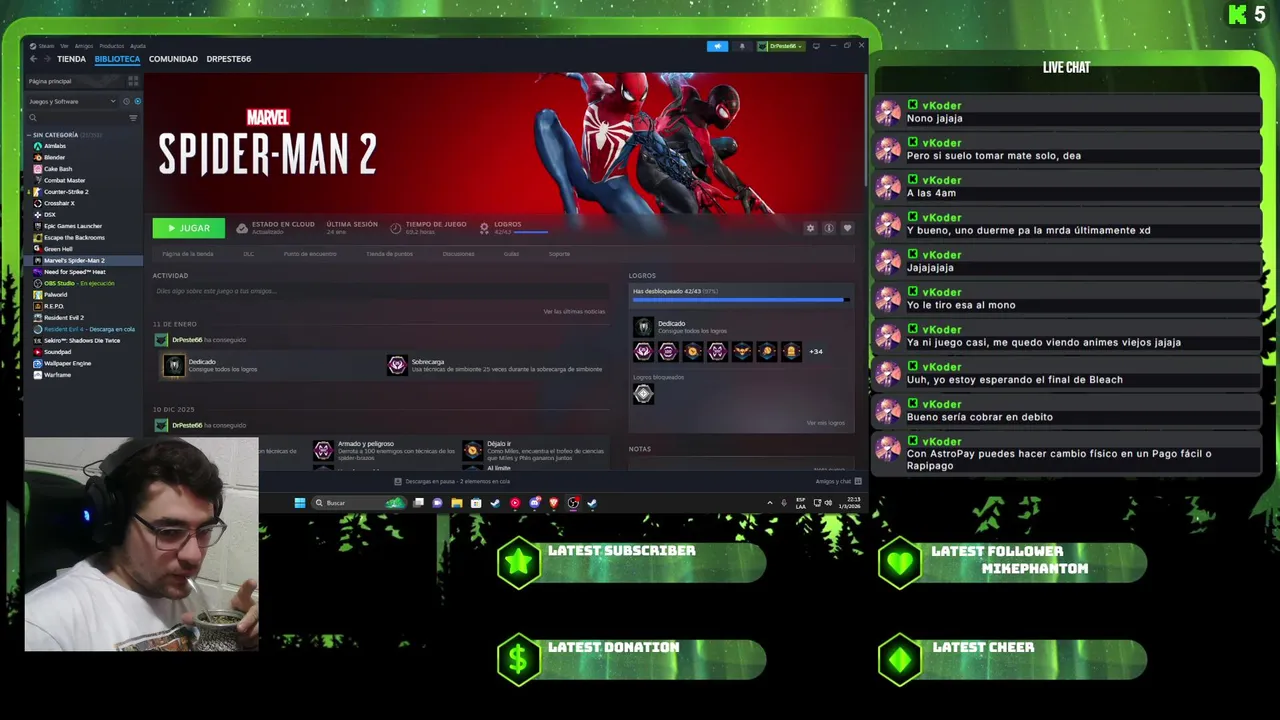Click the Armado y peligroso achievement icon

[x=323, y=450]
